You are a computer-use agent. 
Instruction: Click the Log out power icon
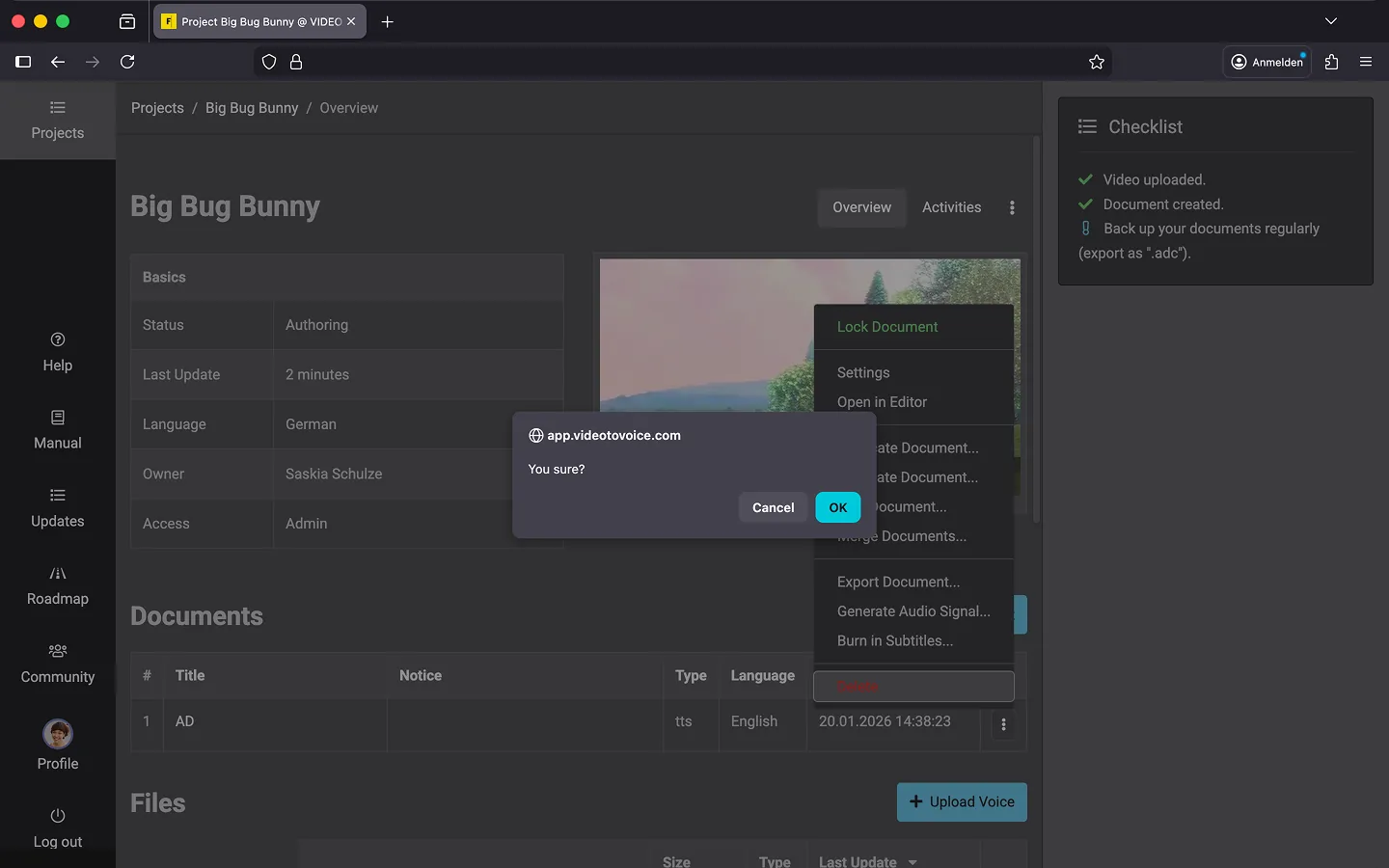click(58, 816)
